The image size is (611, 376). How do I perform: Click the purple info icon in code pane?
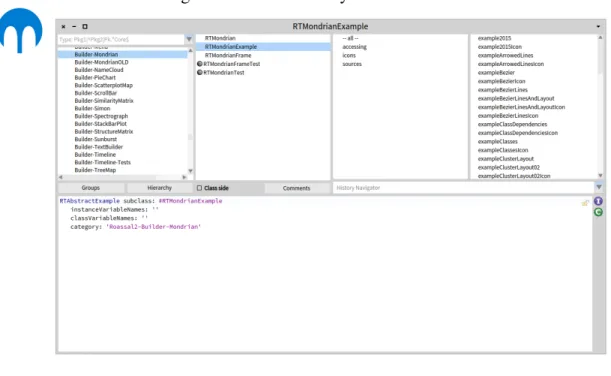(598, 201)
